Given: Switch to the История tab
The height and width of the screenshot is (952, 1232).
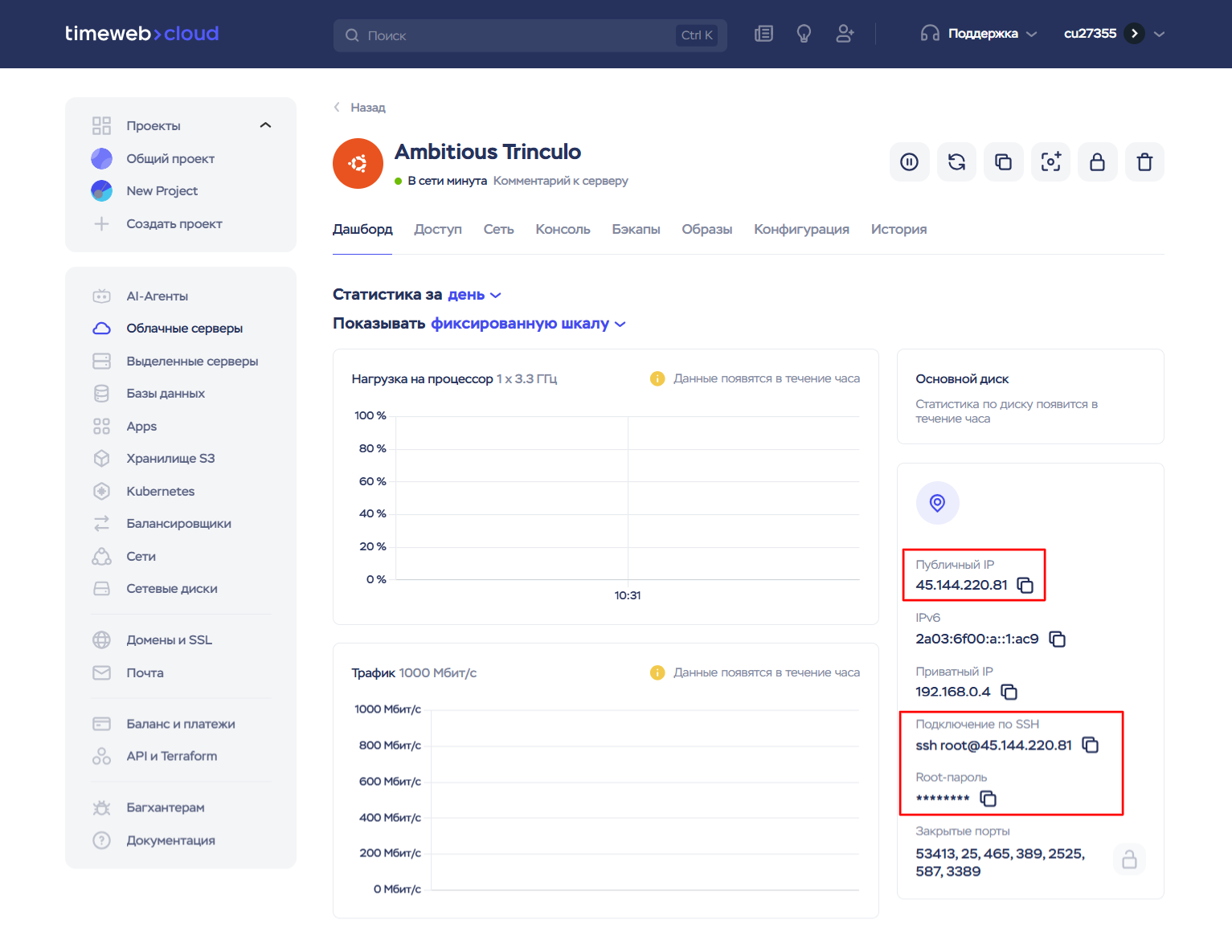Looking at the screenshot, I should tap(898, 230).
